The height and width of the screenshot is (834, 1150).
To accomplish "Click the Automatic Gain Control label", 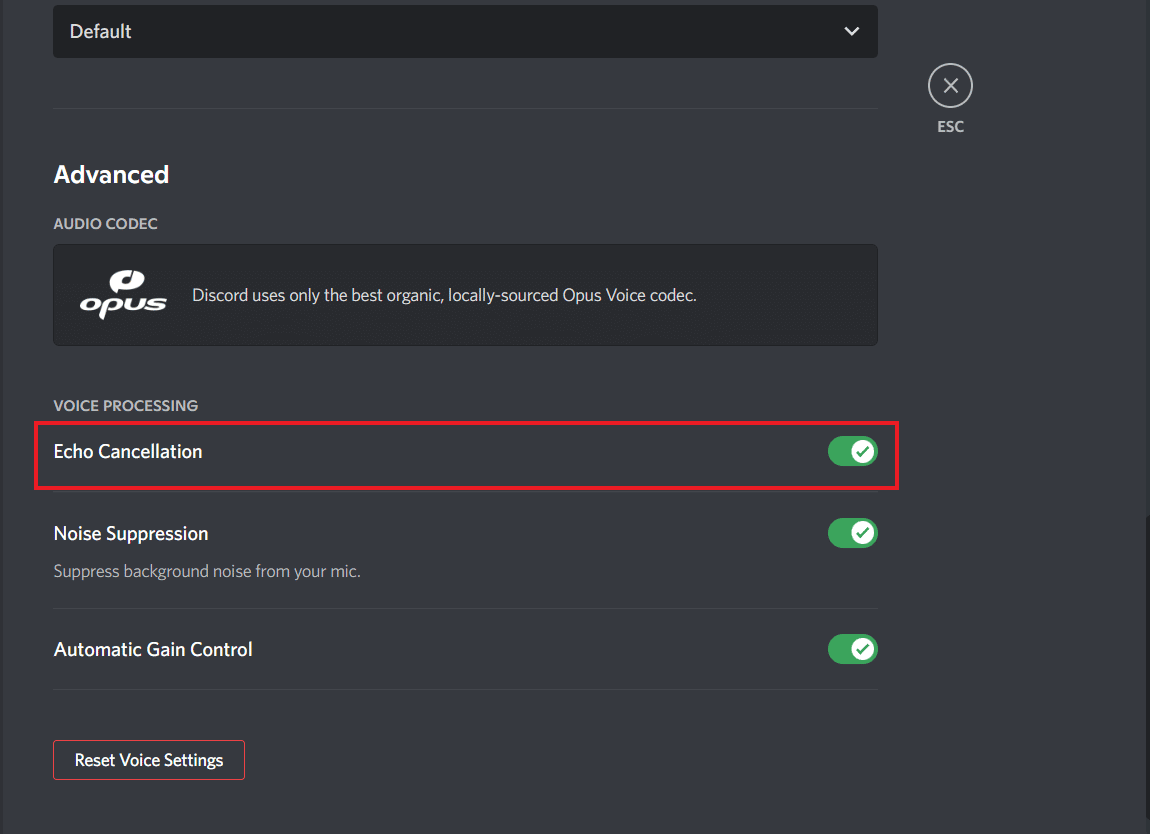I will click(153, 650).
